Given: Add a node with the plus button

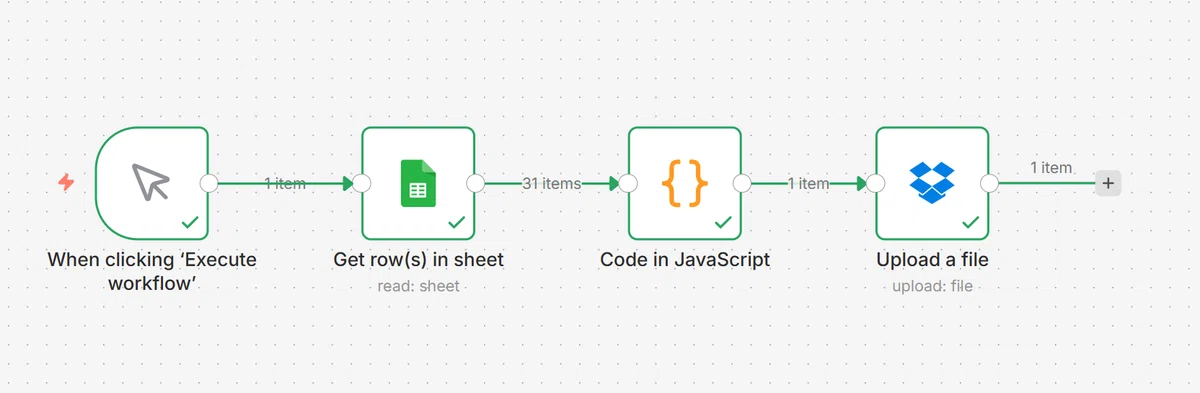Looking at the screenshot, I should [x=1107, y=183].
